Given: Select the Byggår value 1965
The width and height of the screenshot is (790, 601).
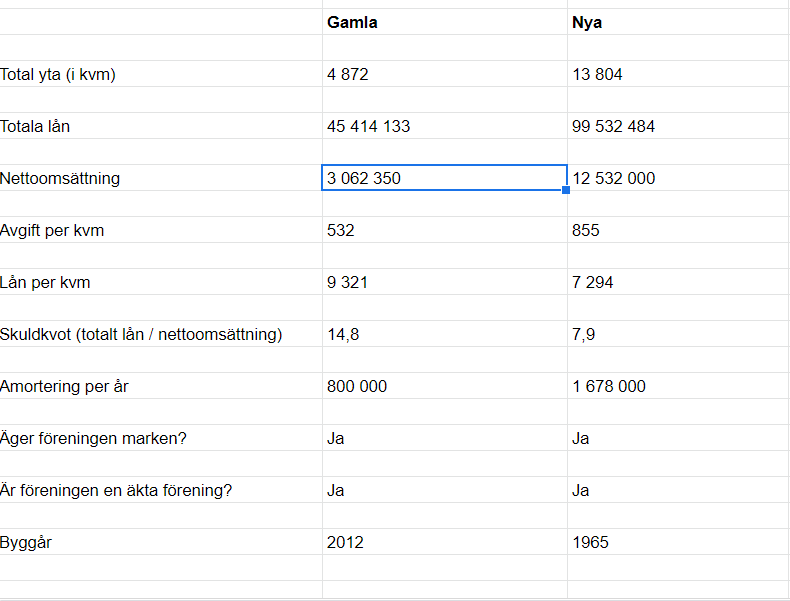Looking at the screenshot, I should [678, 542].
